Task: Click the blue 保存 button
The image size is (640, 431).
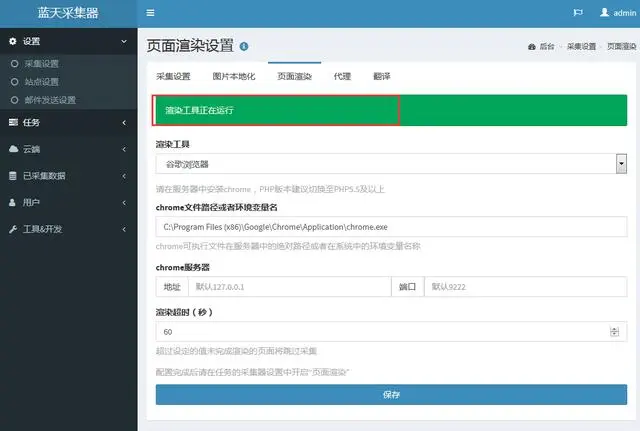Action: coord(391,395)
